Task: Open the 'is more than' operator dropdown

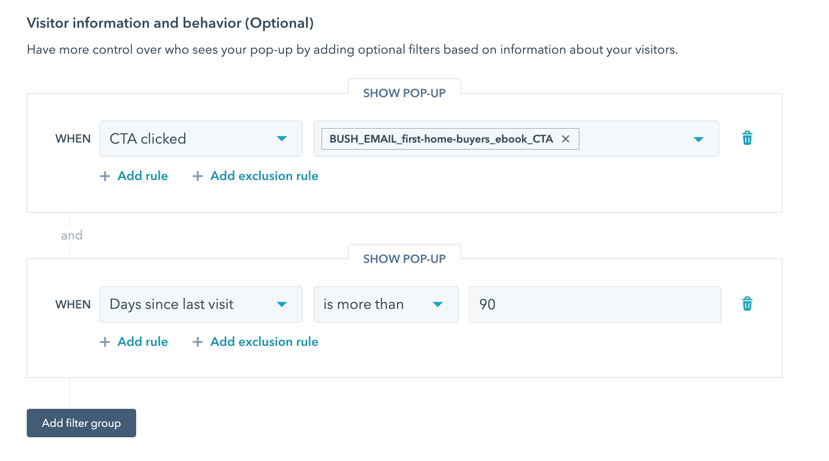Action: pos(385,305)
